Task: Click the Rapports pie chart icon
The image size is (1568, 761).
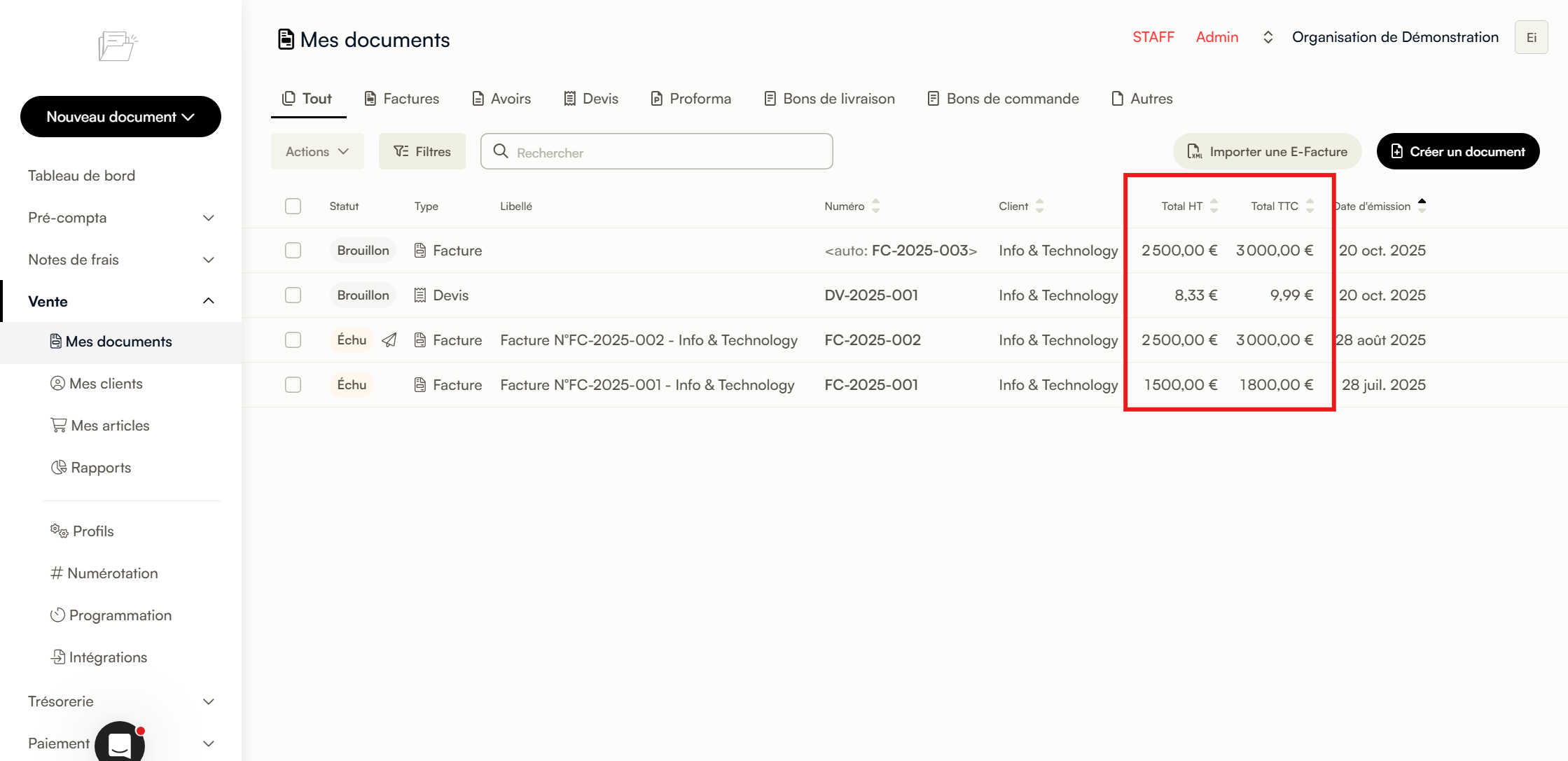Action: click(x=59, y=467)
